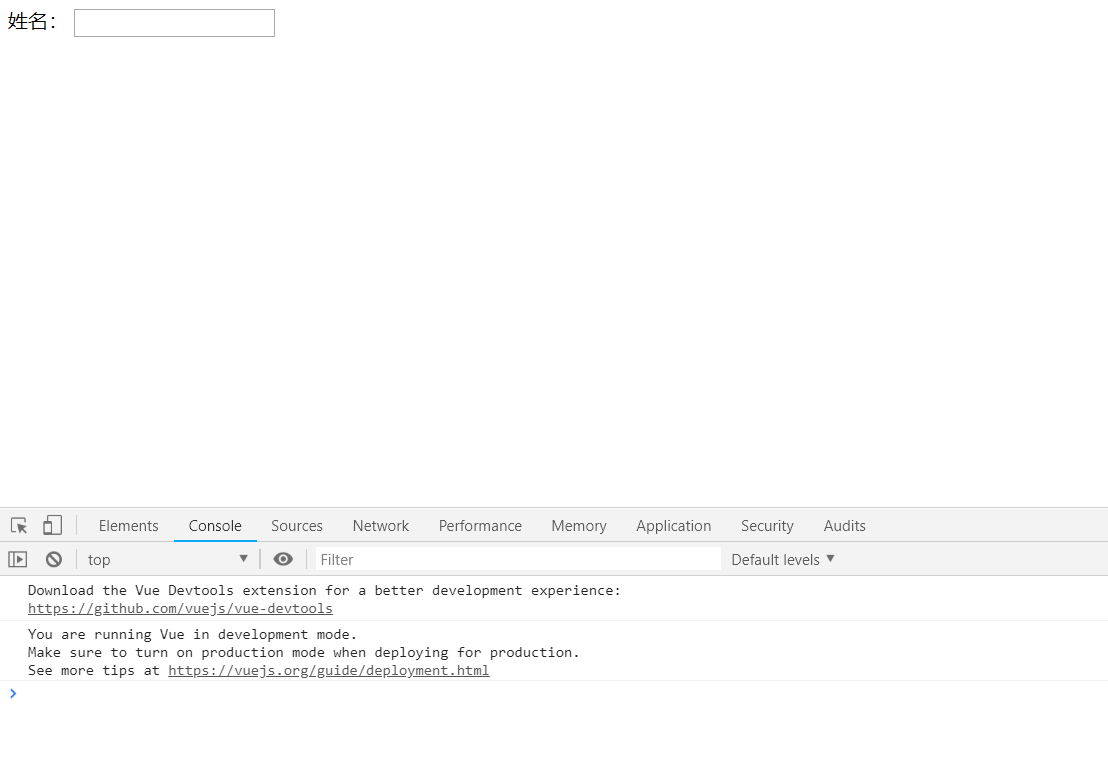
Task: Open the Application tab
Action: coord(673,526)
